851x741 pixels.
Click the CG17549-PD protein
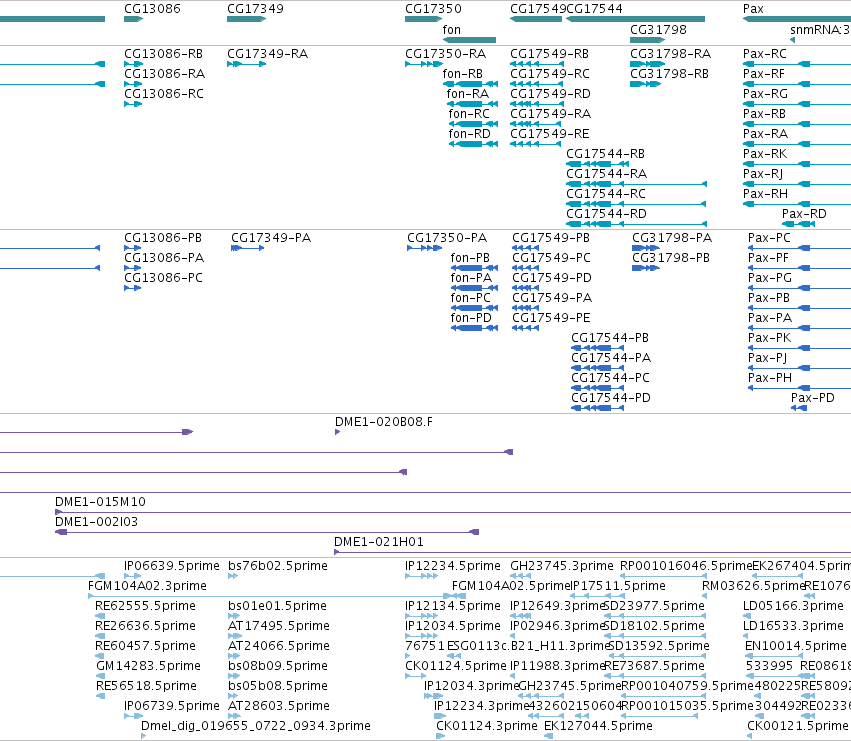525,288
